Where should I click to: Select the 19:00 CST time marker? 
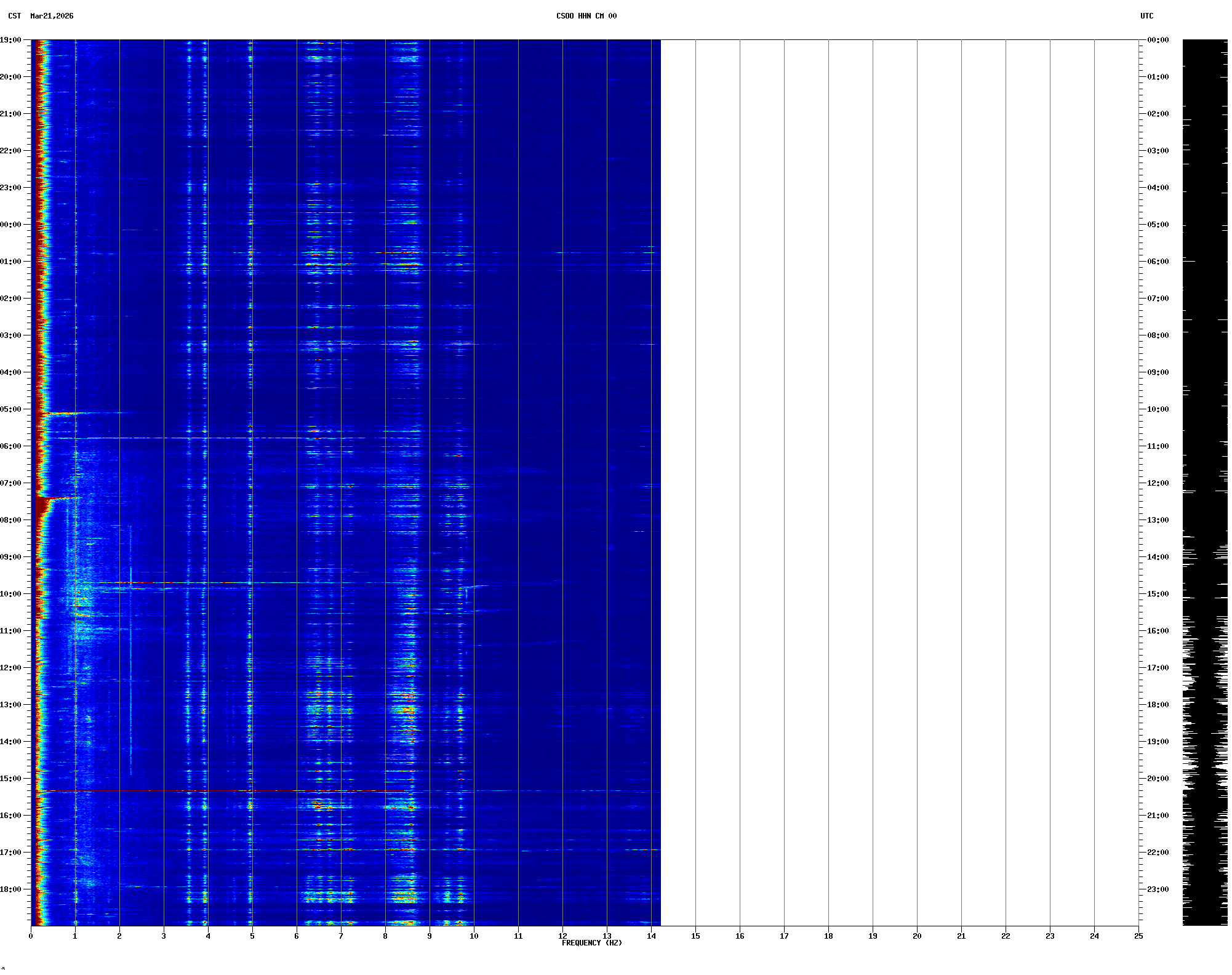(11, 40)
